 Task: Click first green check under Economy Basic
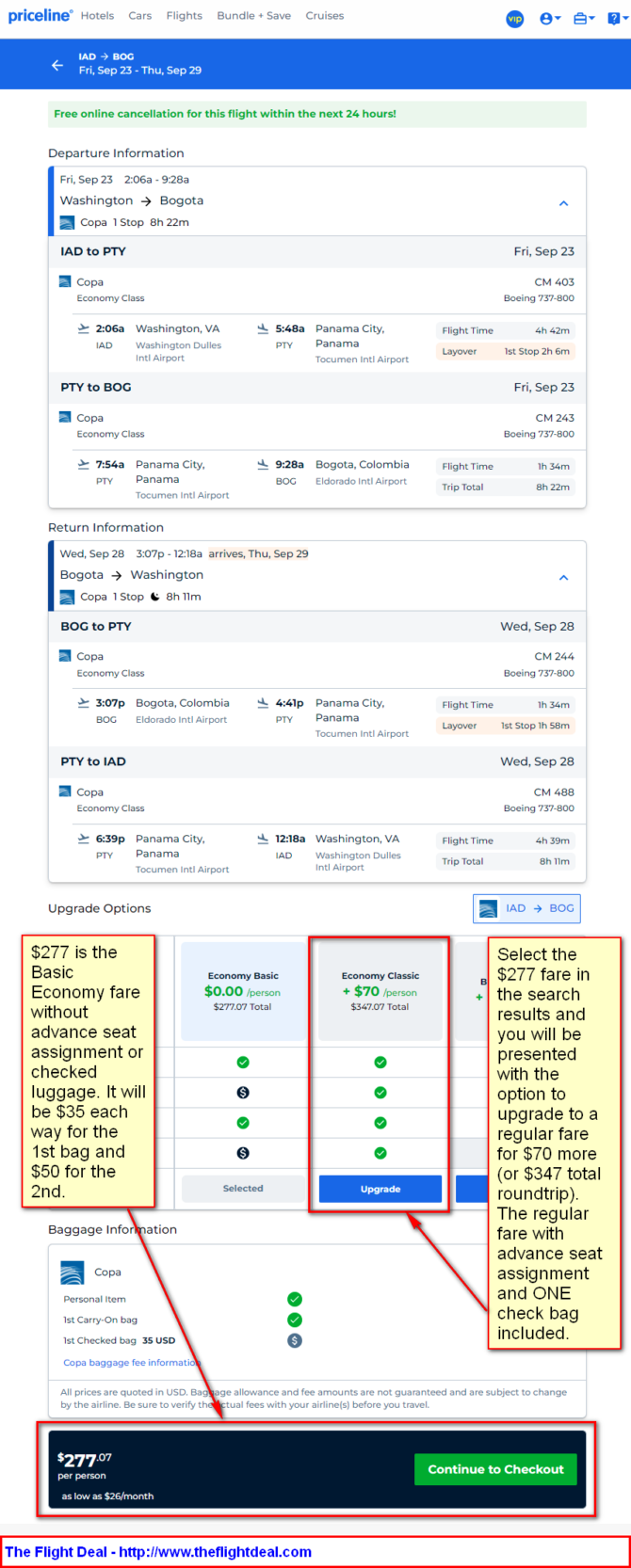click(243, 1063)
